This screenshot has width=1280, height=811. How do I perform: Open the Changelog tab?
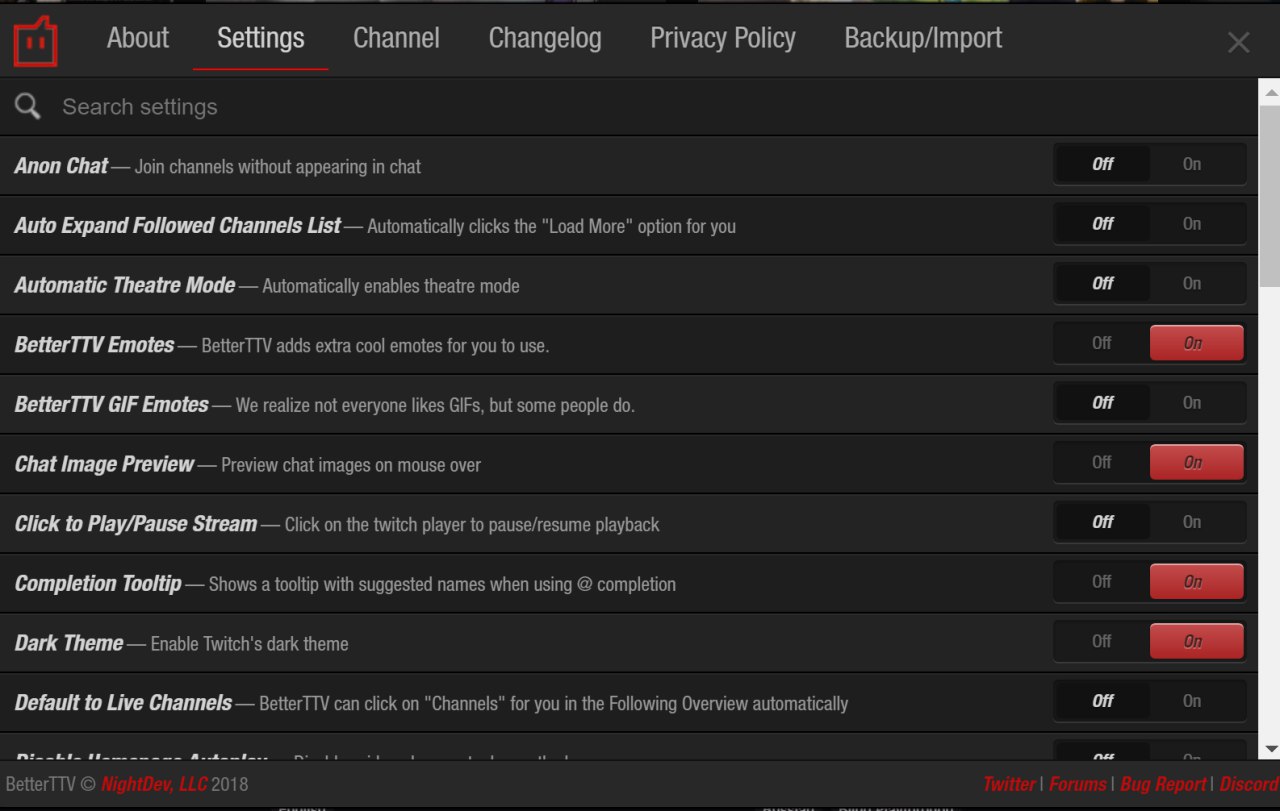click(545, 39)
